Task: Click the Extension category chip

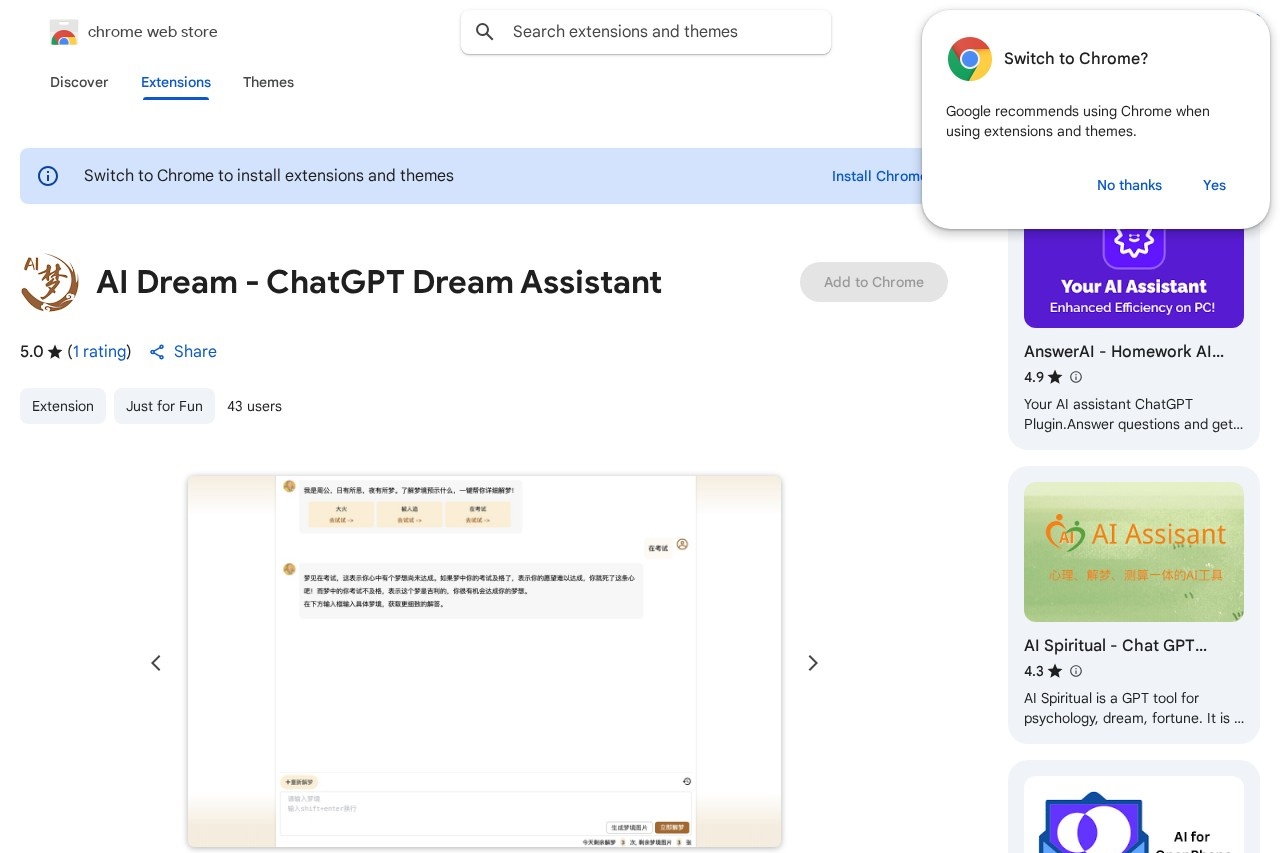Action: coord(63,406)
